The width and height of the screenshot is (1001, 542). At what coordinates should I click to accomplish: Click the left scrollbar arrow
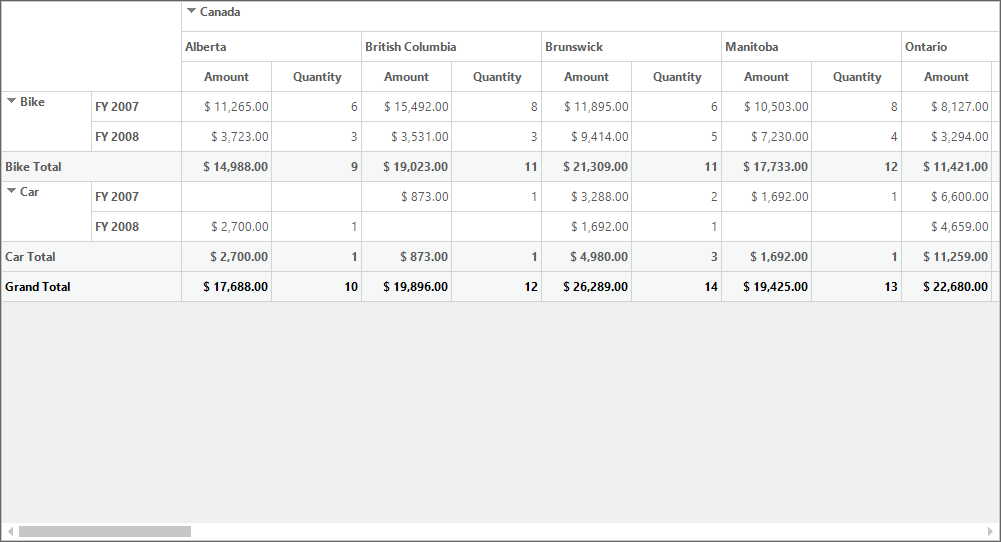(10, 531)
